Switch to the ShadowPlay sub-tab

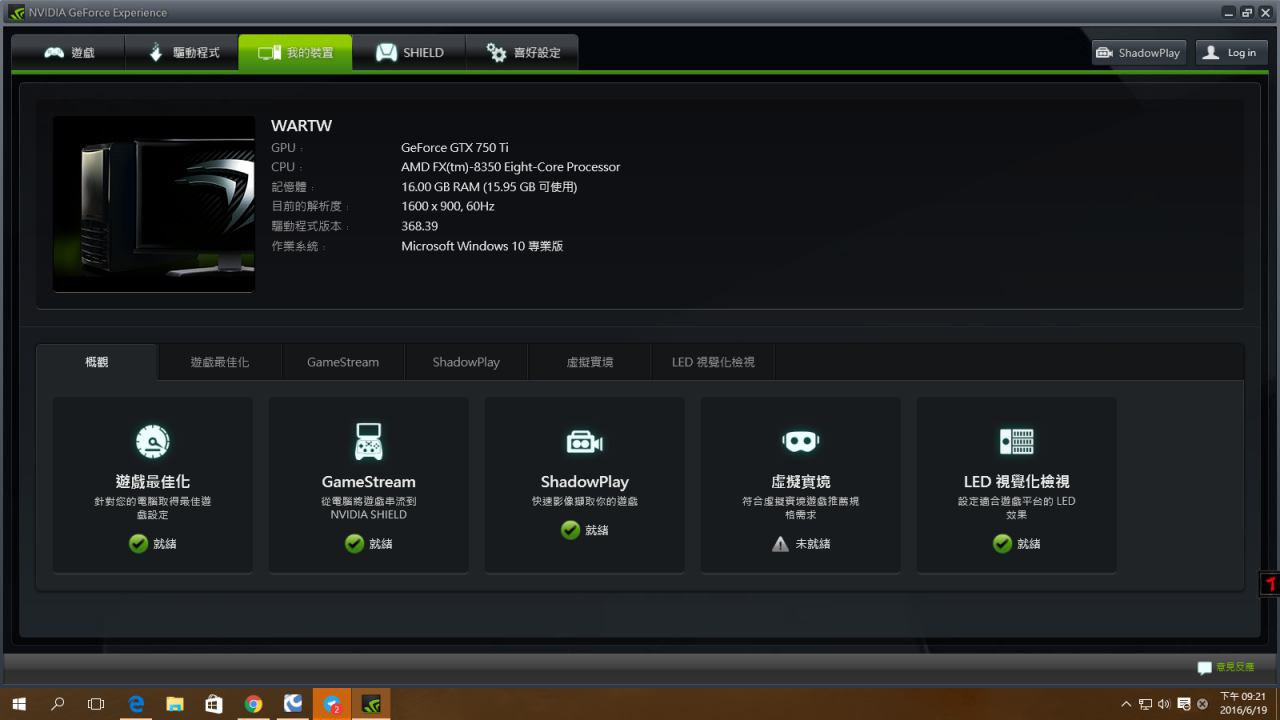coord(466,362)
